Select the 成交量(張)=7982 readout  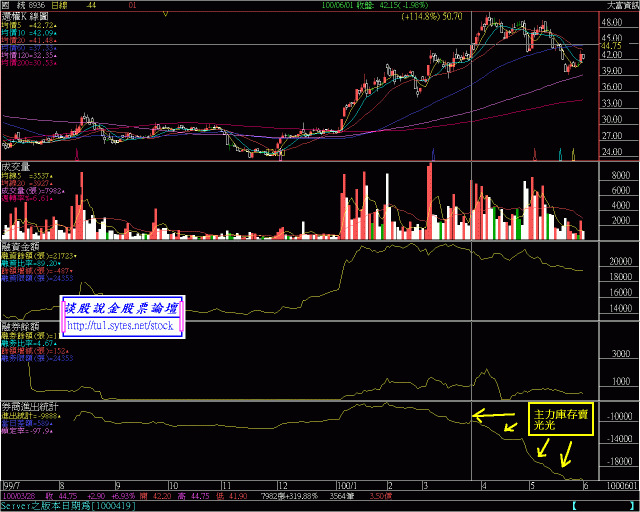33,191
